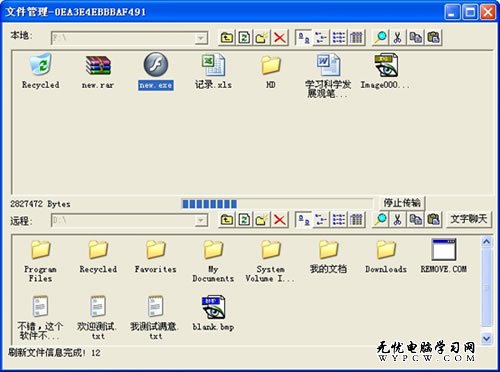Create new folder in remote pane

(262, 220)
